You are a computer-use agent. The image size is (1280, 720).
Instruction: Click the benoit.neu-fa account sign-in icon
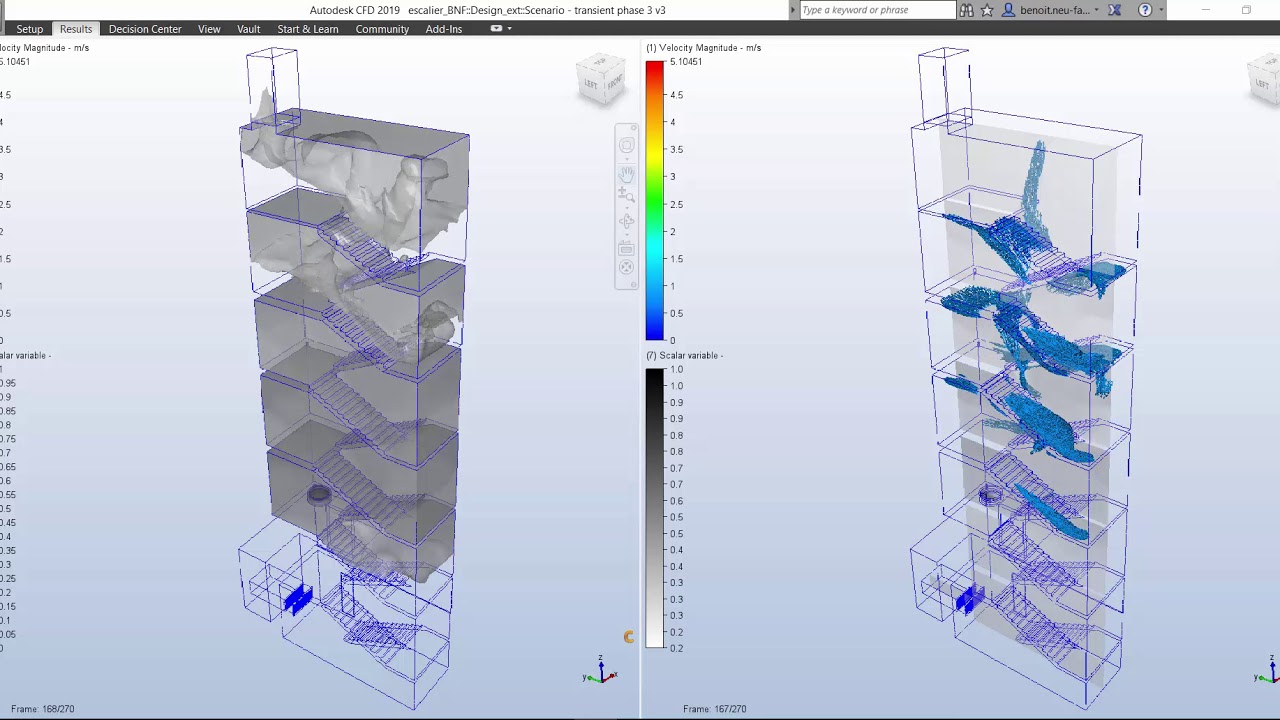tap(1008, 10)
